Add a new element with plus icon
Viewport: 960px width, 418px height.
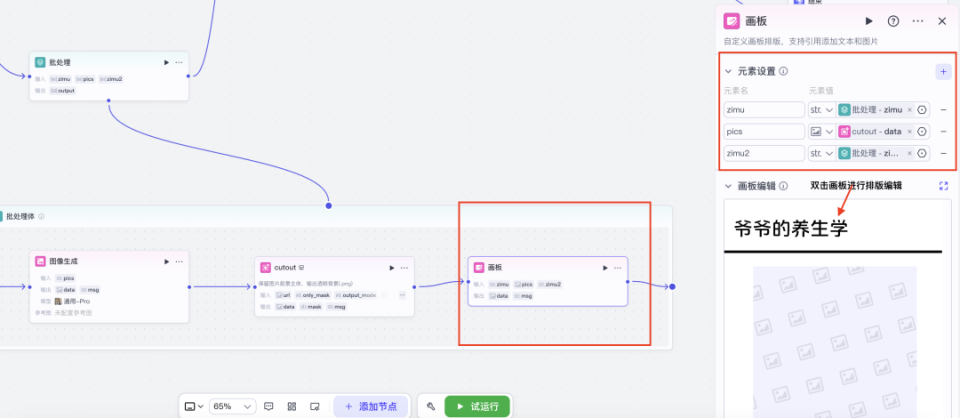click(x=943, y=72)
